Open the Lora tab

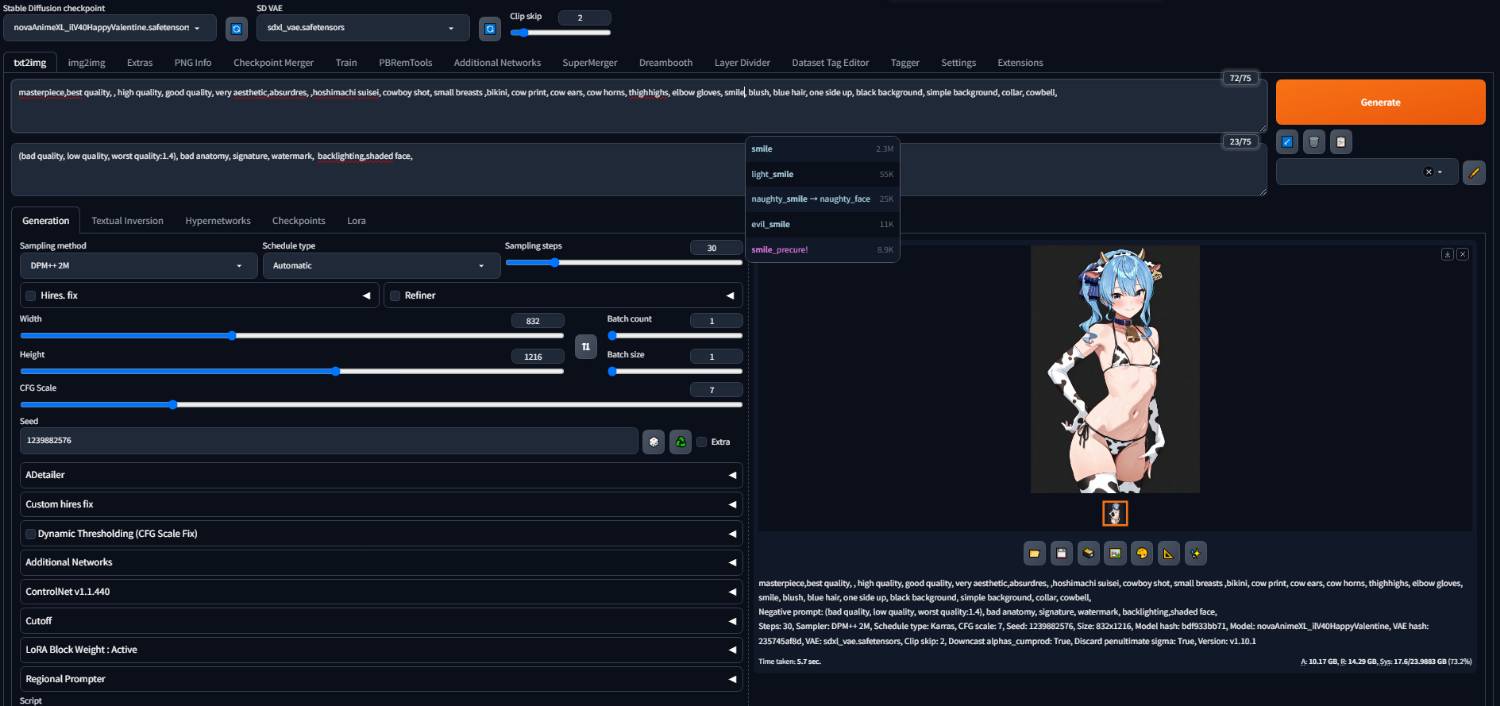(x=356, y=220)
